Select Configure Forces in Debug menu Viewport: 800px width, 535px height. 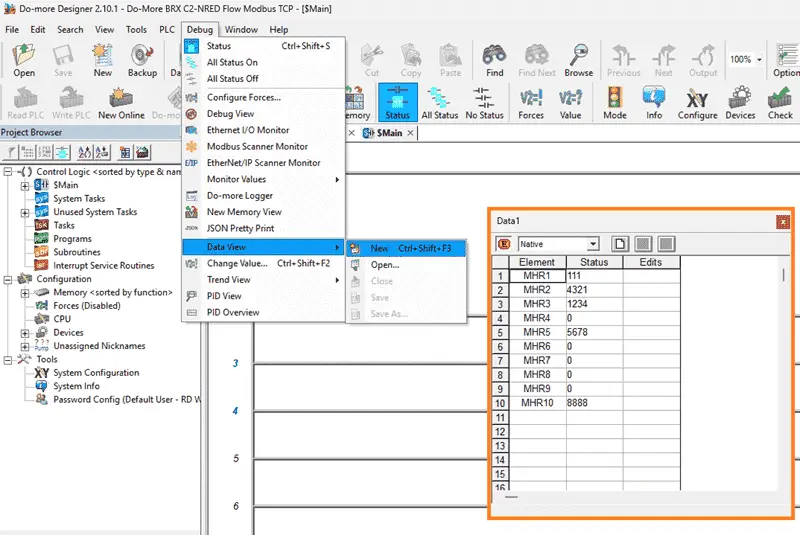click(263, 97)
